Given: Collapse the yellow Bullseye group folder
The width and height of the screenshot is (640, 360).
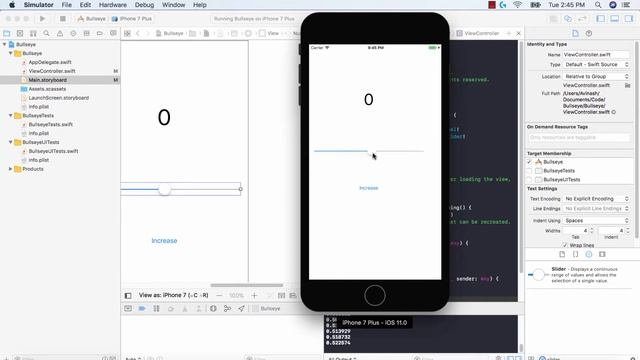Looking at the screenshot, I should click(x=11, y=53).
